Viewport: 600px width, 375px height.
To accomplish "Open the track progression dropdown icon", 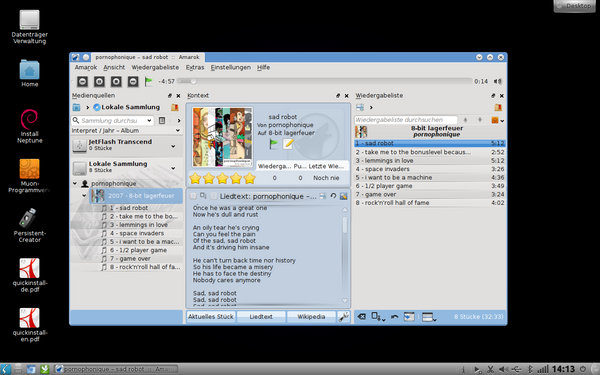I will (x=378, y=317).
